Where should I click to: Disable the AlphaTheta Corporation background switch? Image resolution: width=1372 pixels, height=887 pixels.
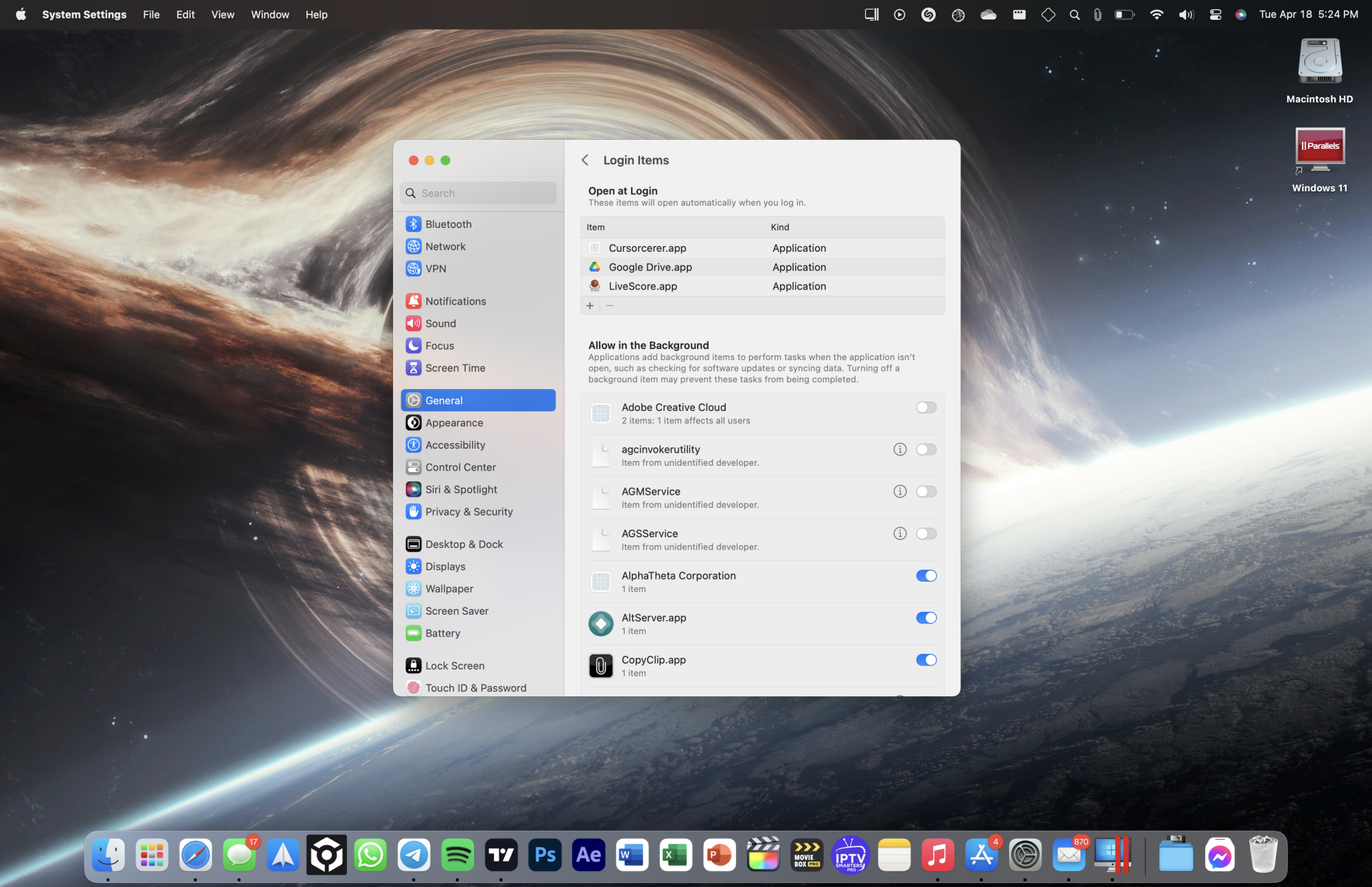[925, 576]
